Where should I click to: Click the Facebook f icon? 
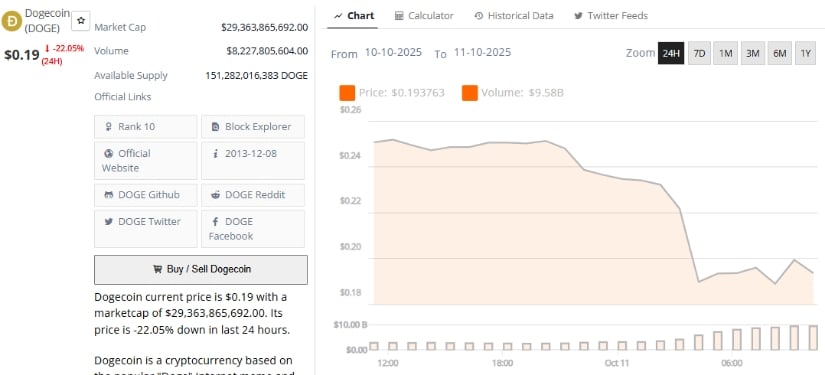pyautogui.click(x=216, y=221)
